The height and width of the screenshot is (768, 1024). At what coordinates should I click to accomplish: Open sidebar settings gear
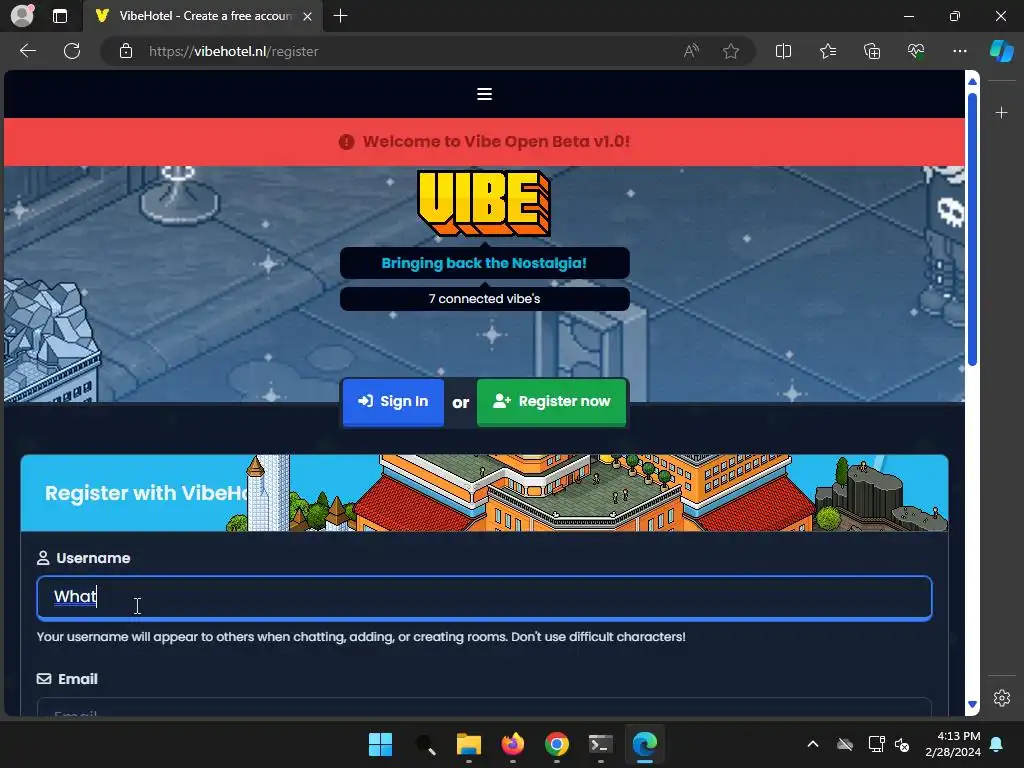[x=1001, y=697]
